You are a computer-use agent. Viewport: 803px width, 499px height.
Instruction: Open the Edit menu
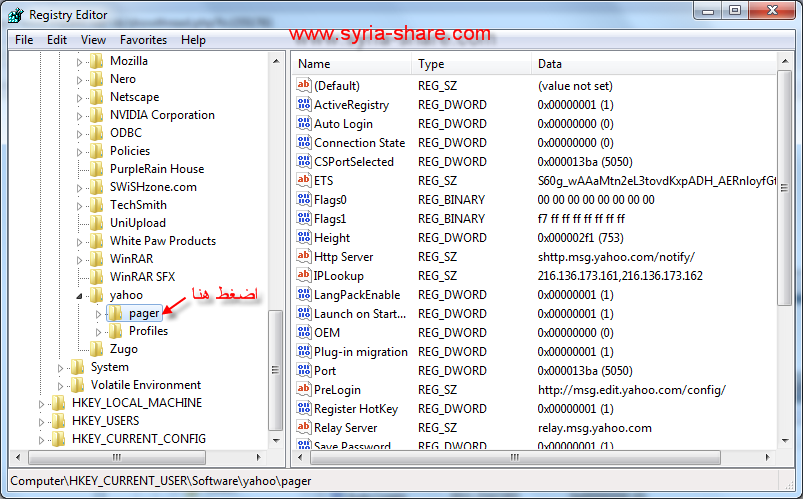[x=57, y=40]
